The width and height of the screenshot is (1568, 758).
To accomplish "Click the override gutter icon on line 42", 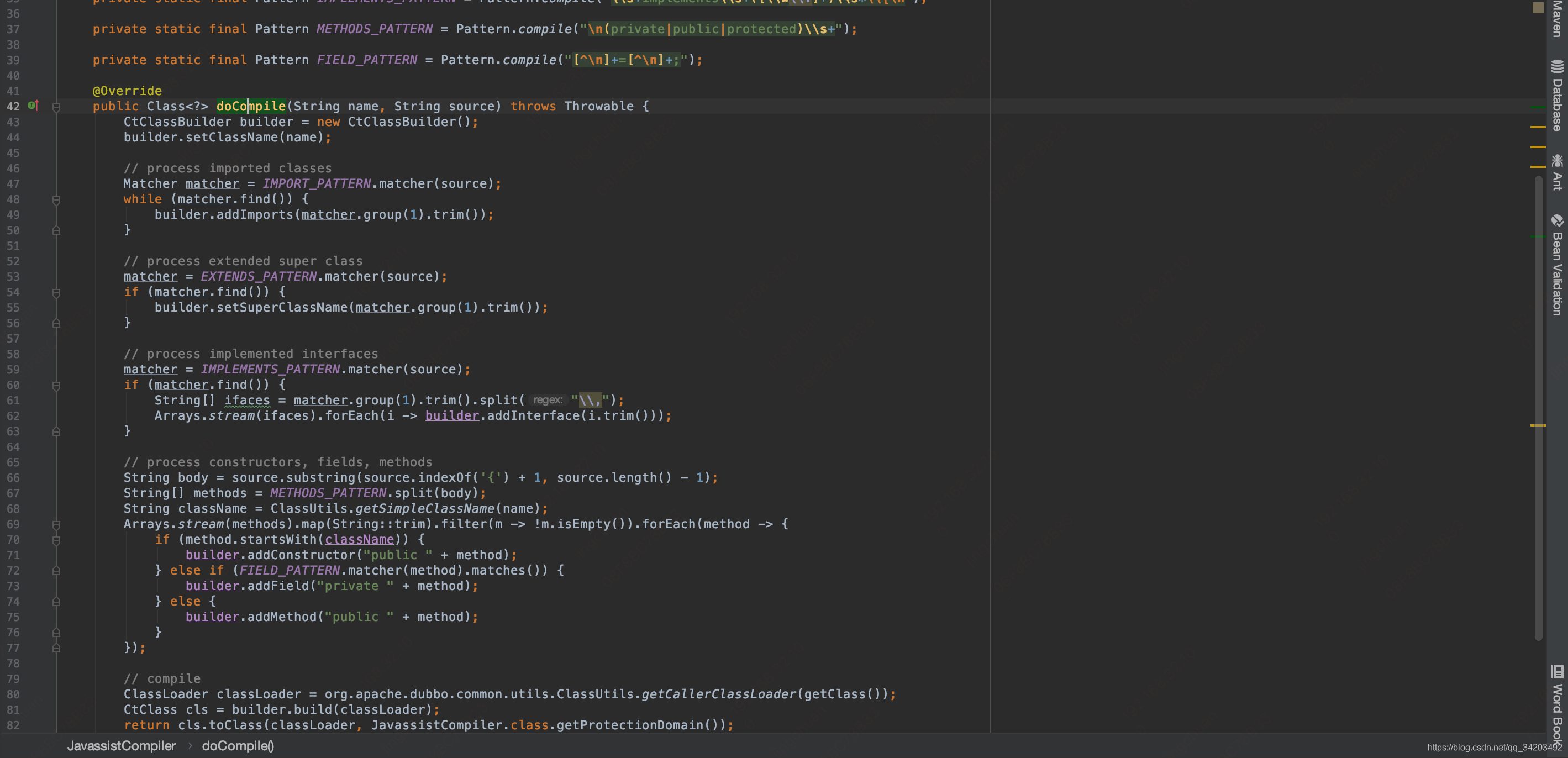I will coord(34,106).
